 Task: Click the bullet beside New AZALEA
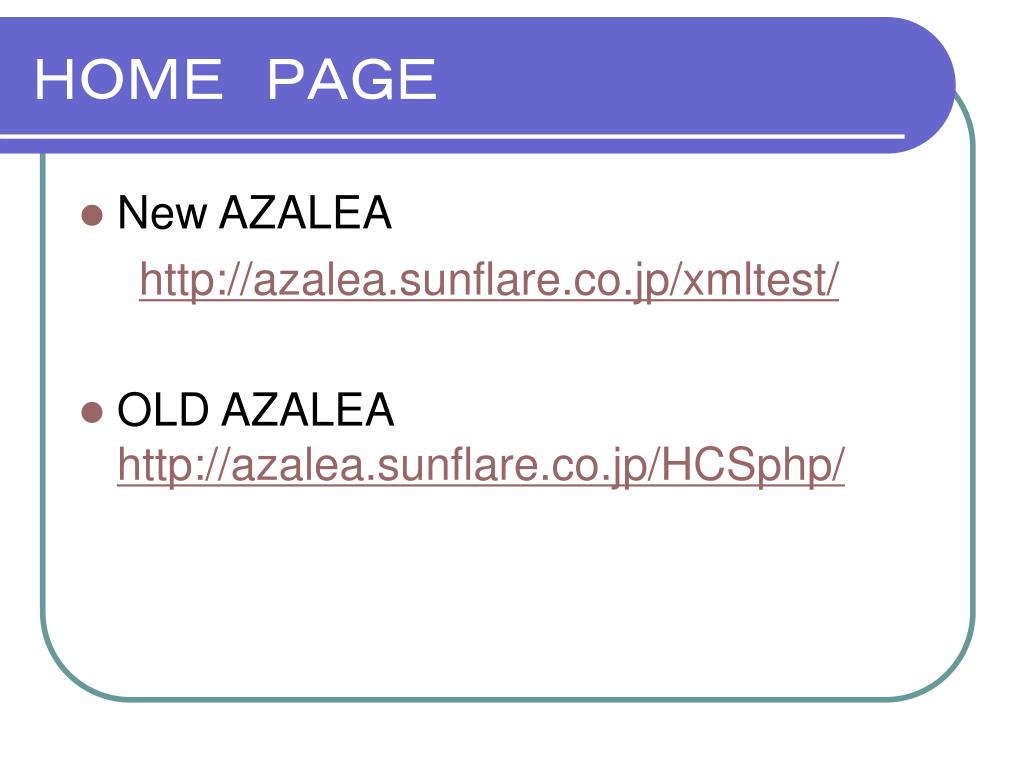pos(92,215)
